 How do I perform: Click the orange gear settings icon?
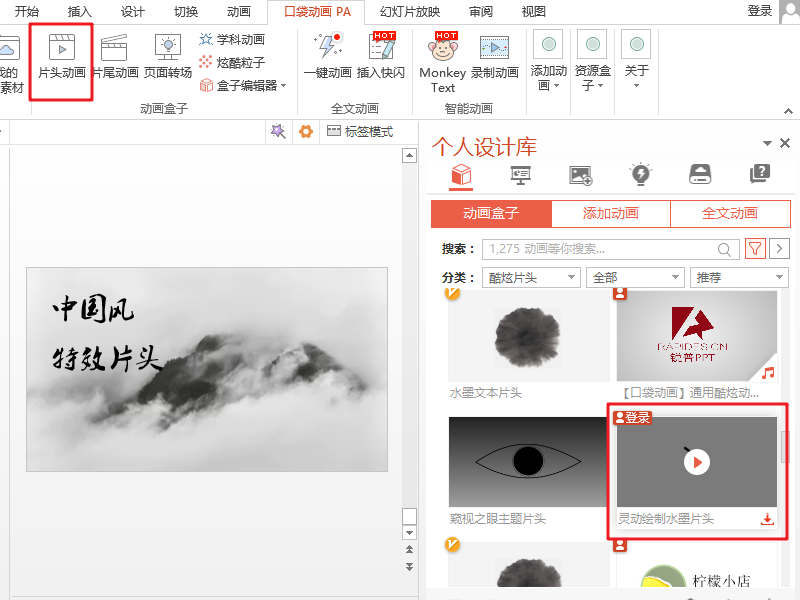pyautogui.click(x=306, y=132)
